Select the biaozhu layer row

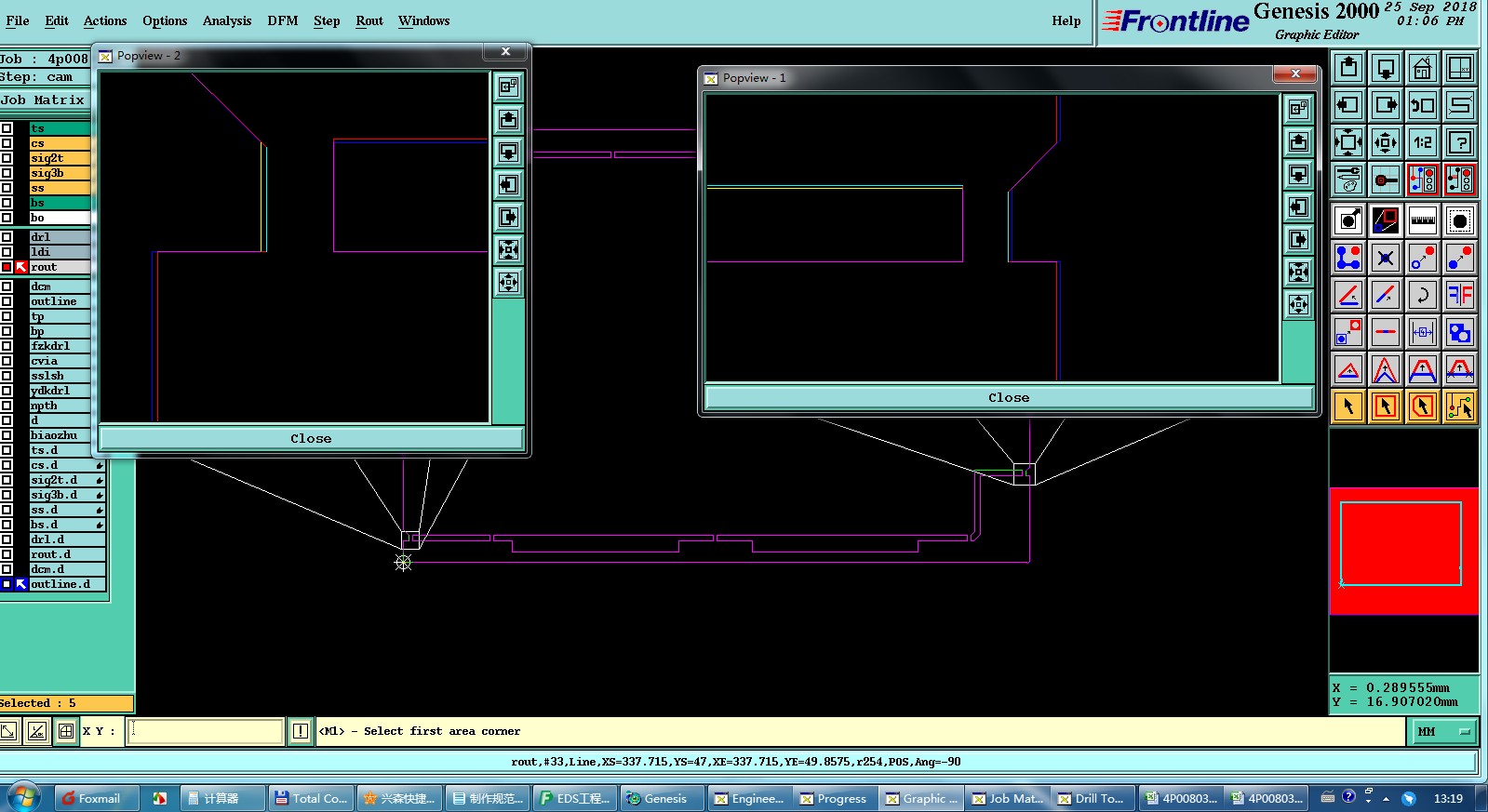pos(60,435)
